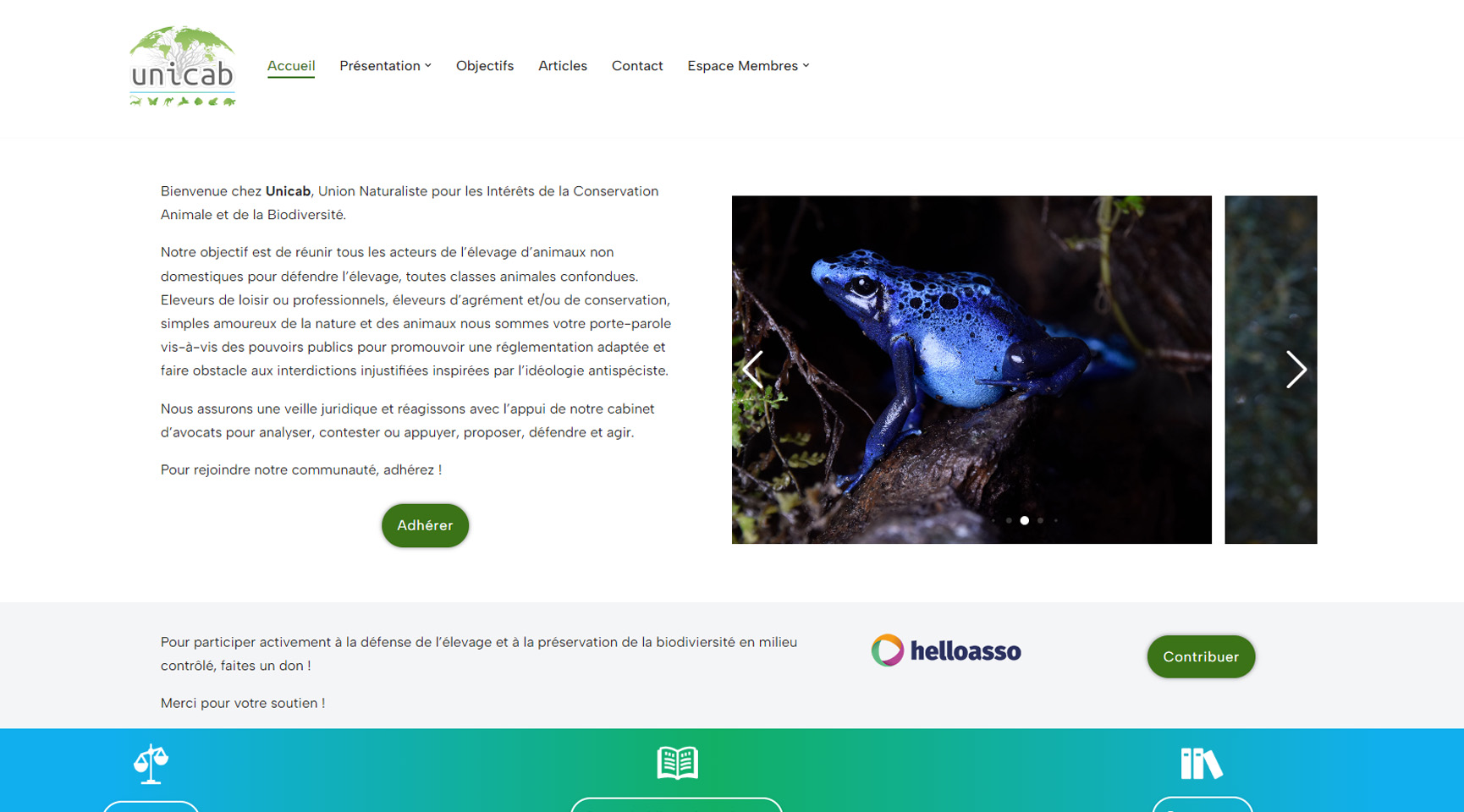Click the scales of justice icon
This screenshot has width=1464, height=812.
(151, 764)
